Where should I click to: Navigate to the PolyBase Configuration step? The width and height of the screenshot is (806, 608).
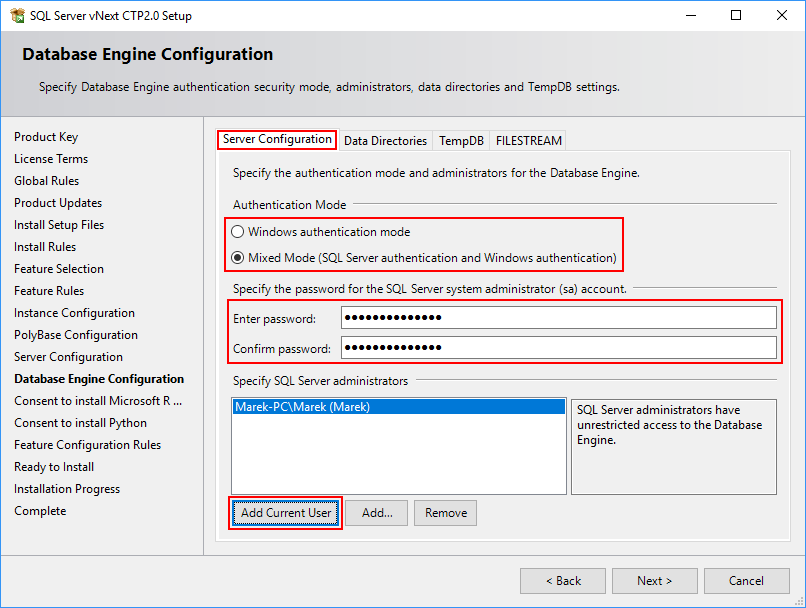click(75, 334)
